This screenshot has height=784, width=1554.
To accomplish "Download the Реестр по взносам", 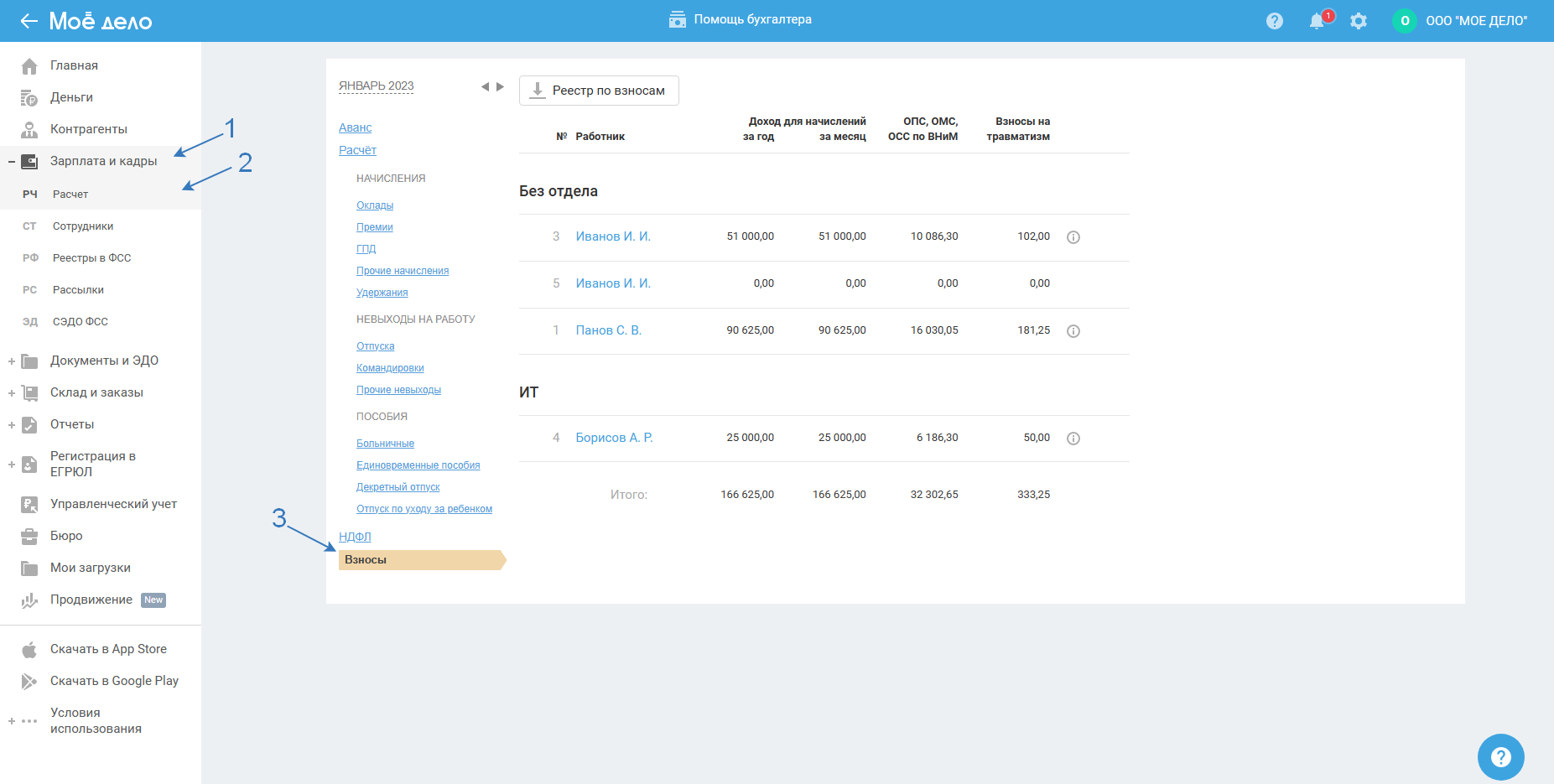I will pyautogui.click(x=599, y=91).
